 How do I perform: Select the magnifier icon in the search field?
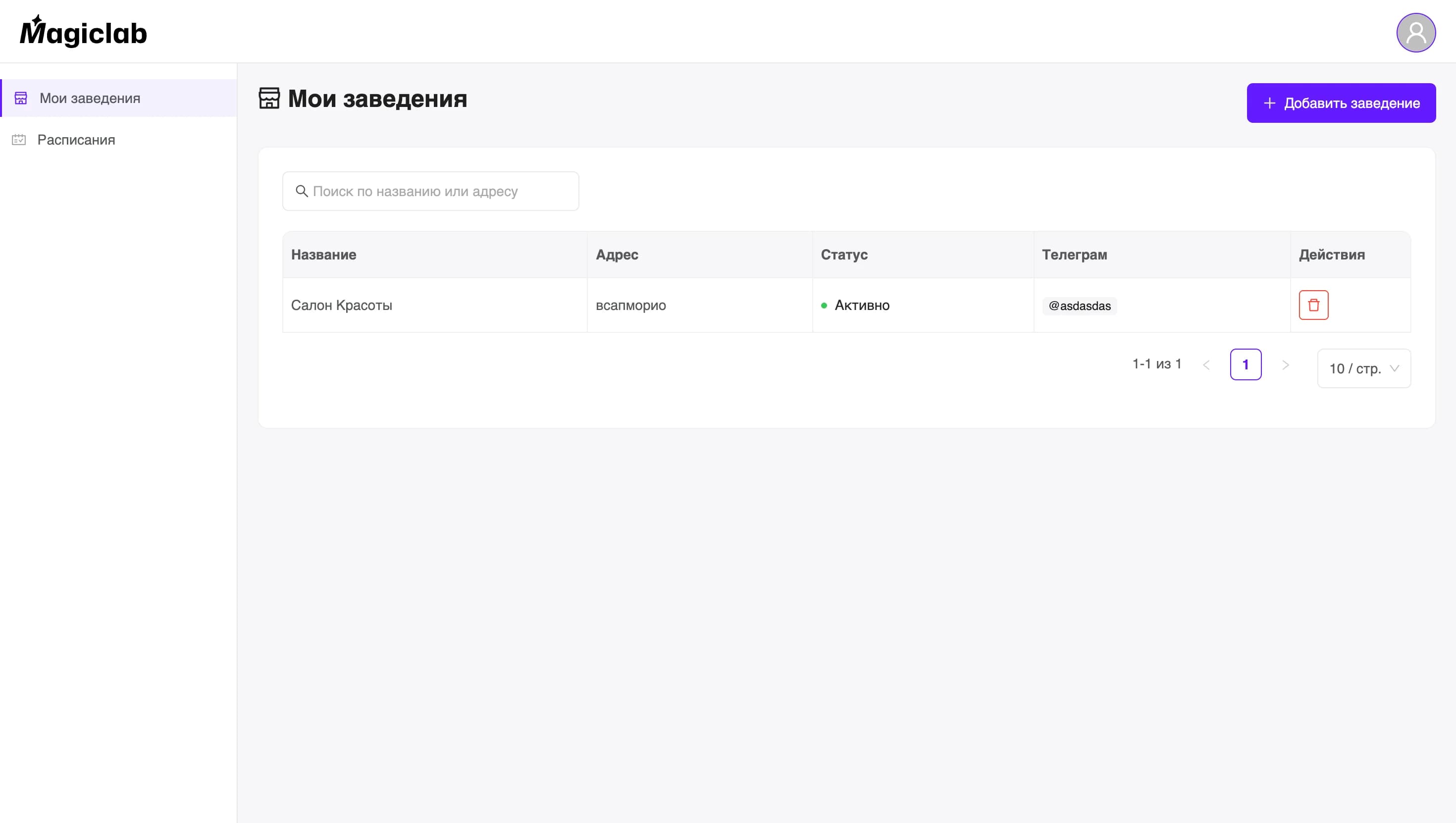click(301, 192)
